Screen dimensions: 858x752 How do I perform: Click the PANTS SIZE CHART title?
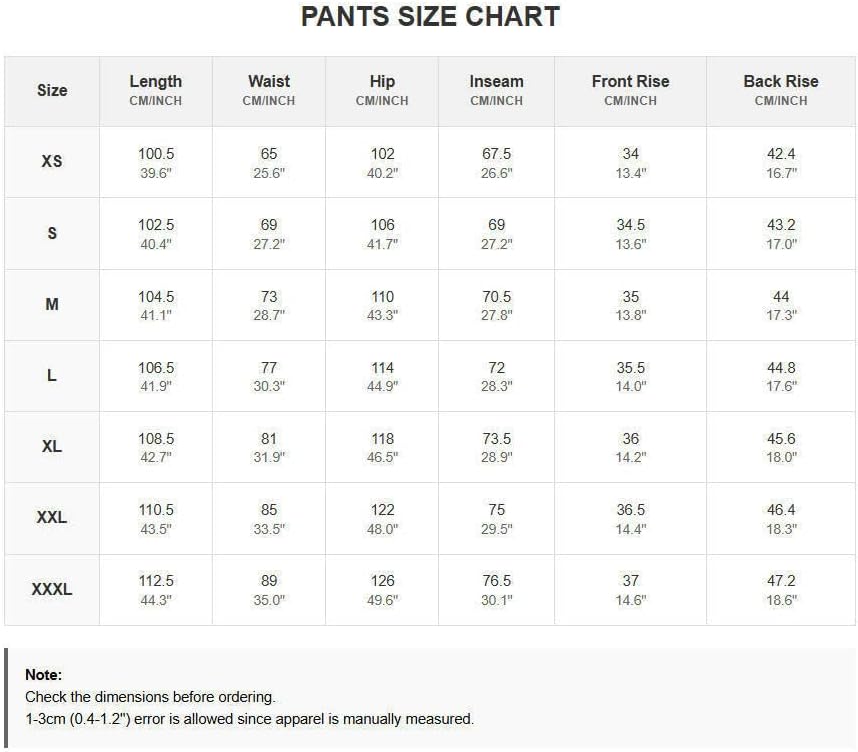pyautogui.click(x=430, y=17)
